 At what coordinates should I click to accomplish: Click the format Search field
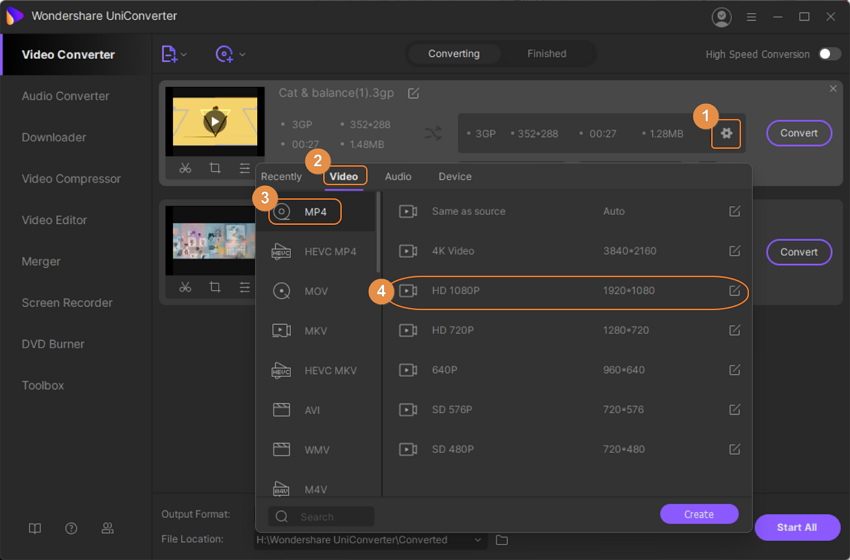(x=321, y=517)
